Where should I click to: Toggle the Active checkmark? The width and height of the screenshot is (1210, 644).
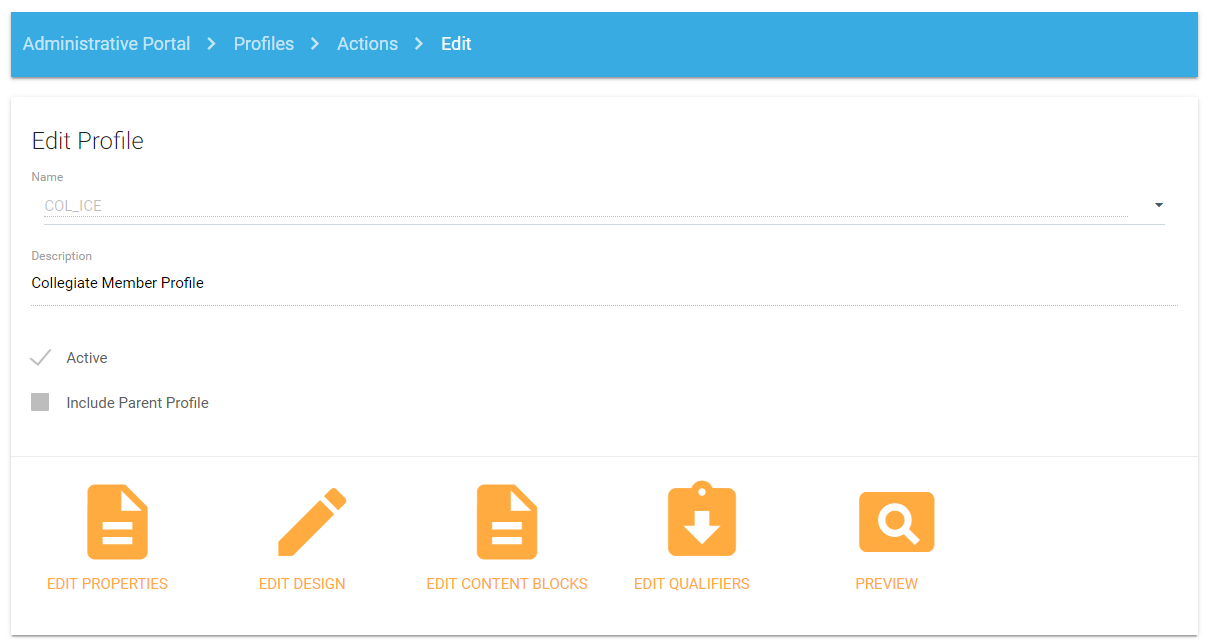coord(41,357)
